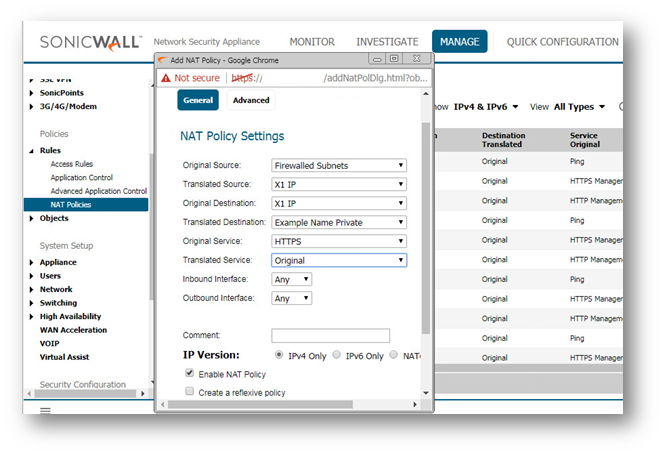Click the dialog address bar URL
665x456 pixels.
click(x=329, y=78)
